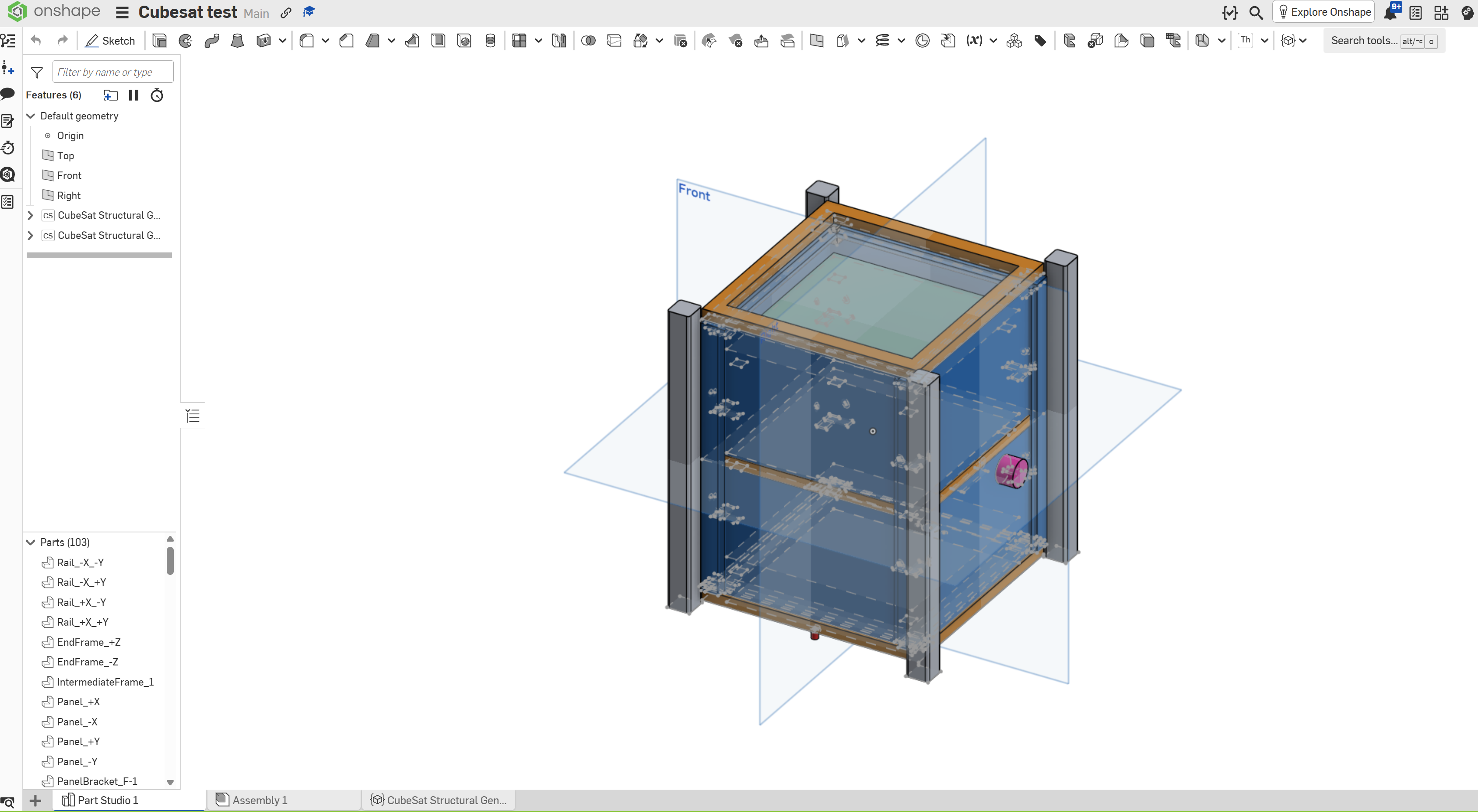
Task: Select the Sweep tool icon
Action: pos(212,41)
